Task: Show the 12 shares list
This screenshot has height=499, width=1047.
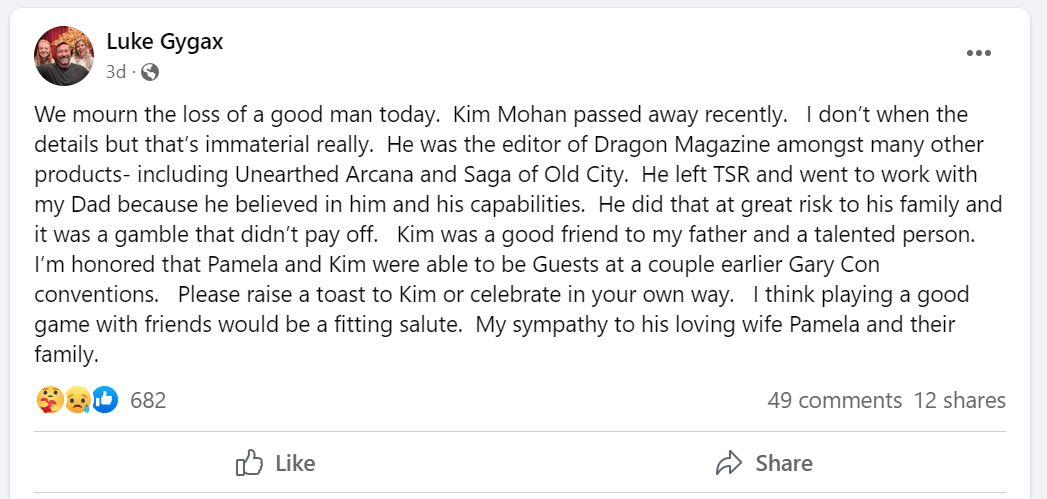Action: [959, 400]
